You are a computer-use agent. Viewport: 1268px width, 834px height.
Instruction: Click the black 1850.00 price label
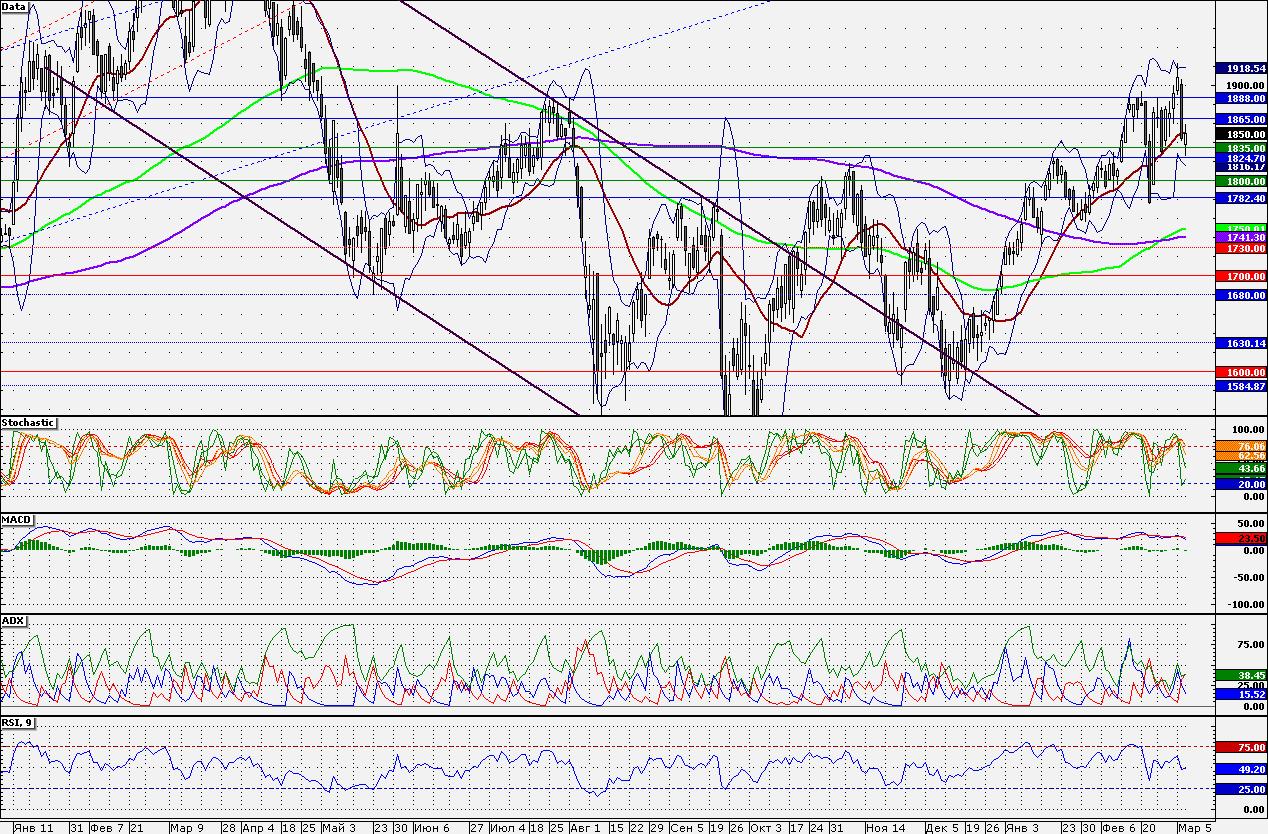click(1240, 134)
